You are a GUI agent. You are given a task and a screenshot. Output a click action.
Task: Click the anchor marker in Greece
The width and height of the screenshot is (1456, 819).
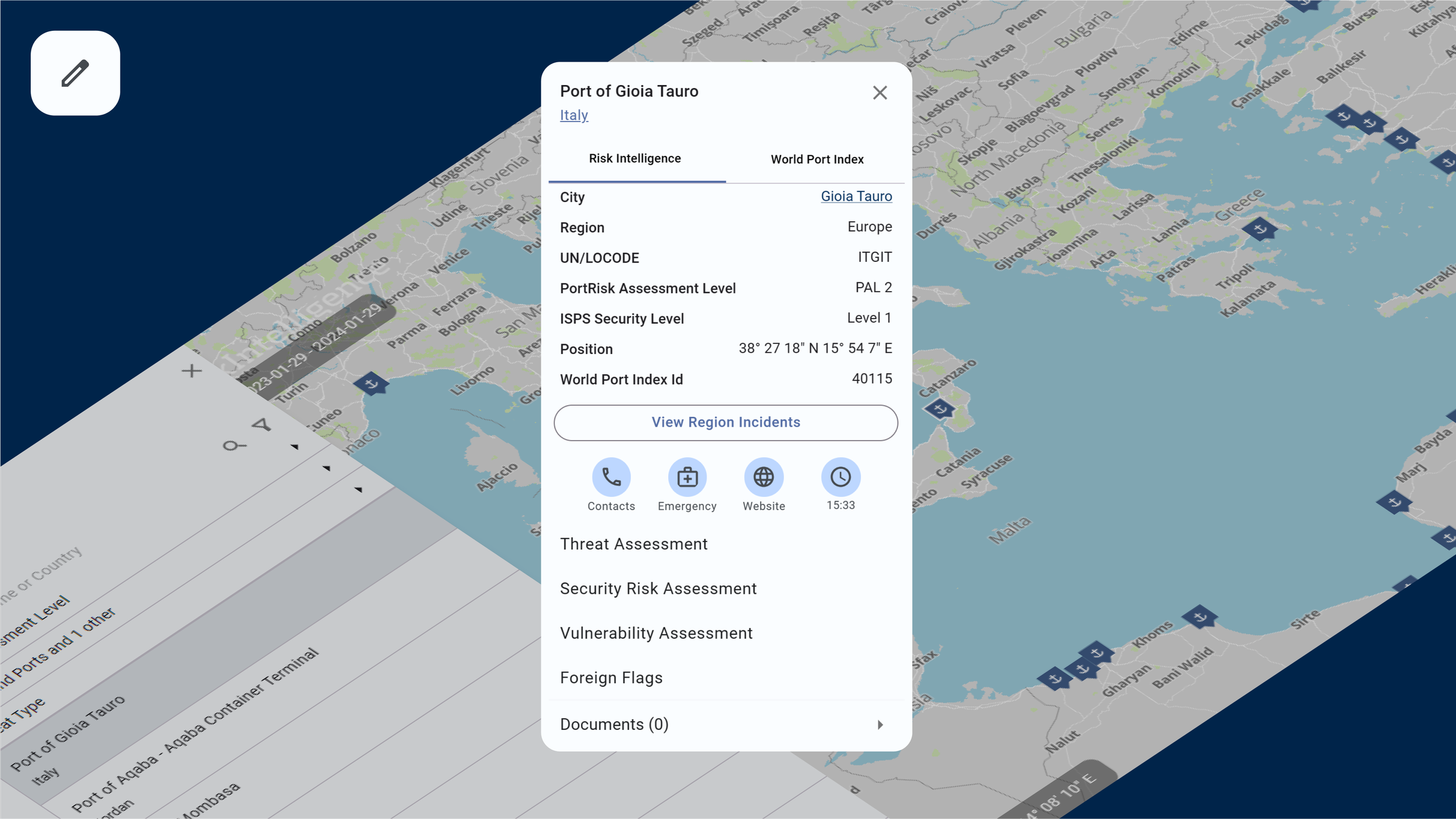click(x=1260, y=229)
